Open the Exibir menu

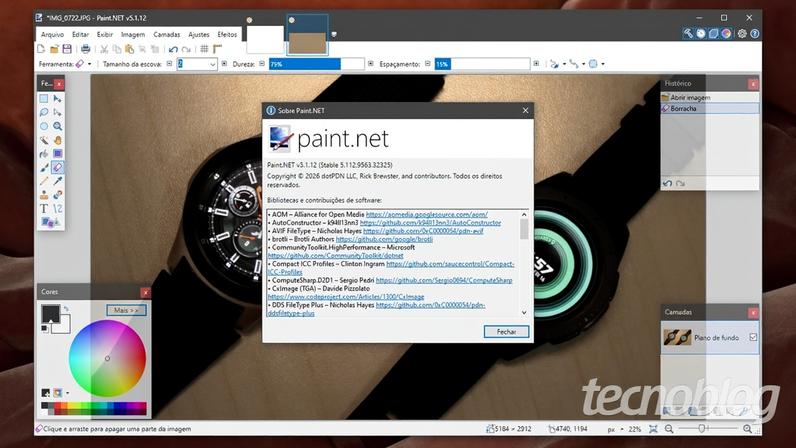pyautogui.click(x=105, y=35)
